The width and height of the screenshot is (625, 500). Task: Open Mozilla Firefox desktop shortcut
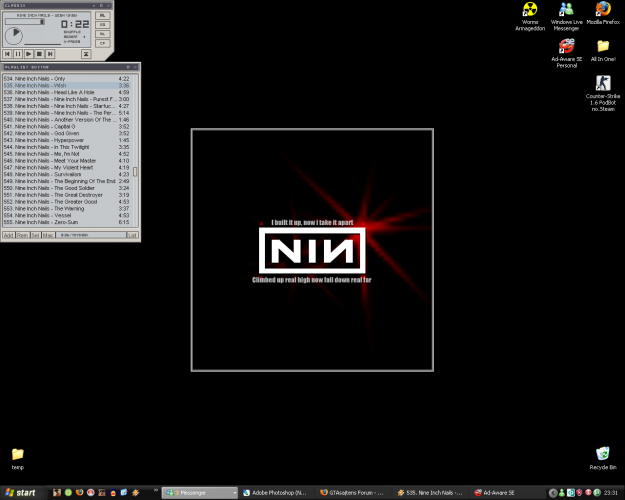click(x=602, y=14)
